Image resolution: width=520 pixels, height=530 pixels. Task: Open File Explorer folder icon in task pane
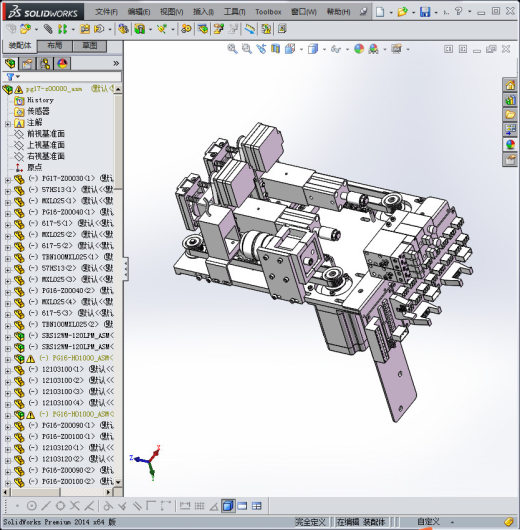(x=510, y=115)
